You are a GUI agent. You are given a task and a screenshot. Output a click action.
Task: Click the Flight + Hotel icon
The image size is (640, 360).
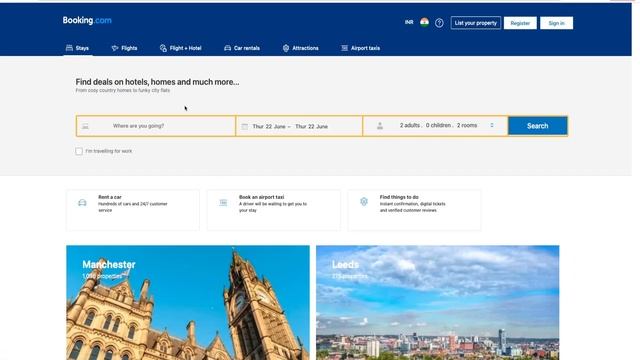[x=163, y=48]
